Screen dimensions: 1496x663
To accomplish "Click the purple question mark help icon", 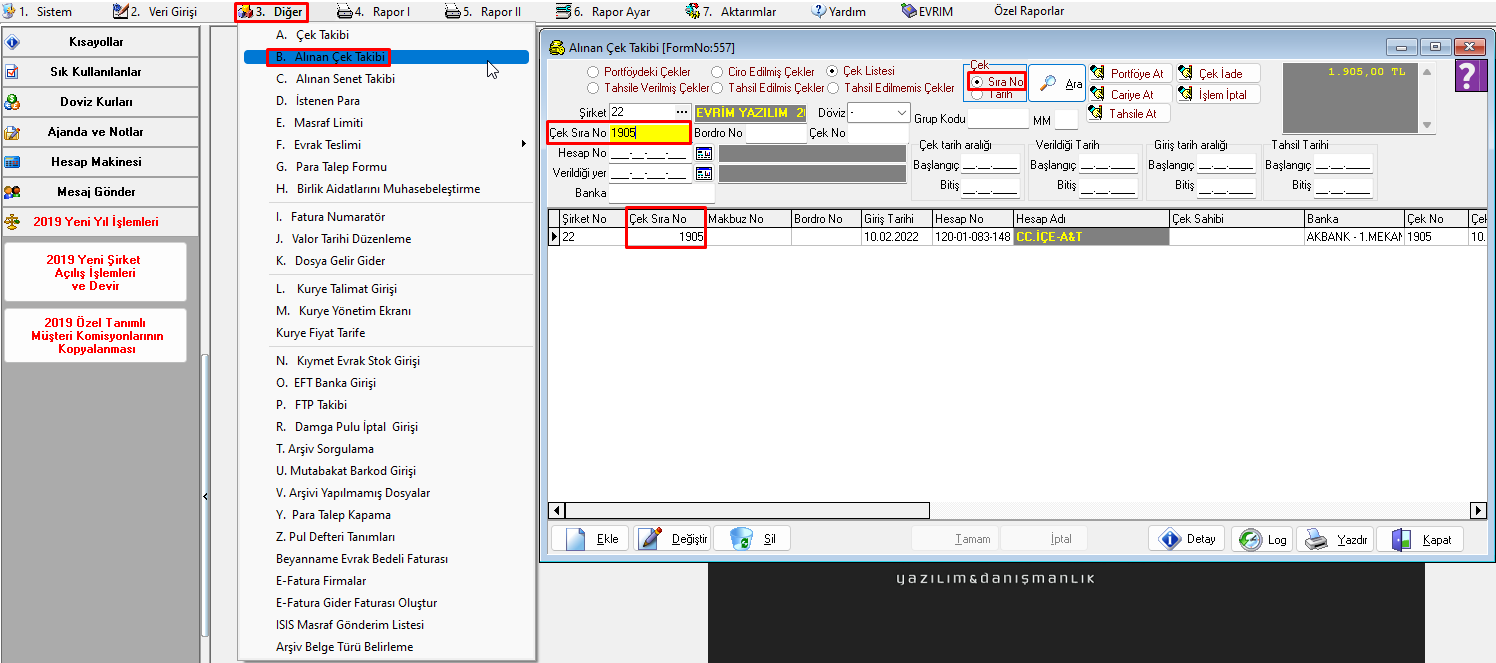I will click(x=1467, y=77).
